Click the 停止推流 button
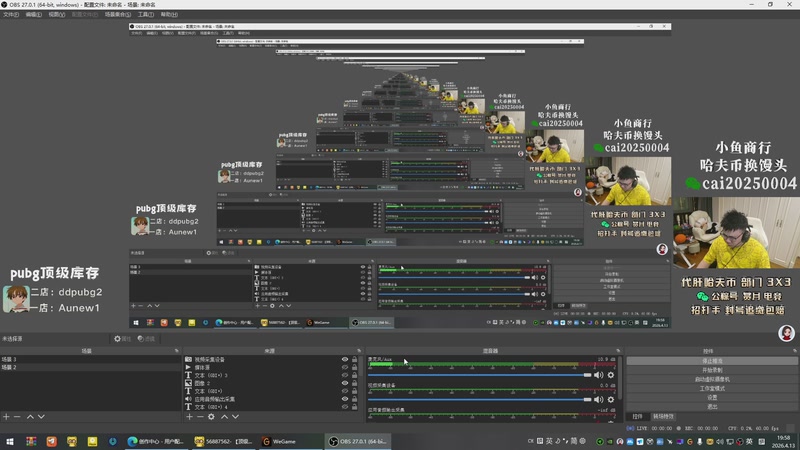 pyautogui.click(x=712, y=361)
